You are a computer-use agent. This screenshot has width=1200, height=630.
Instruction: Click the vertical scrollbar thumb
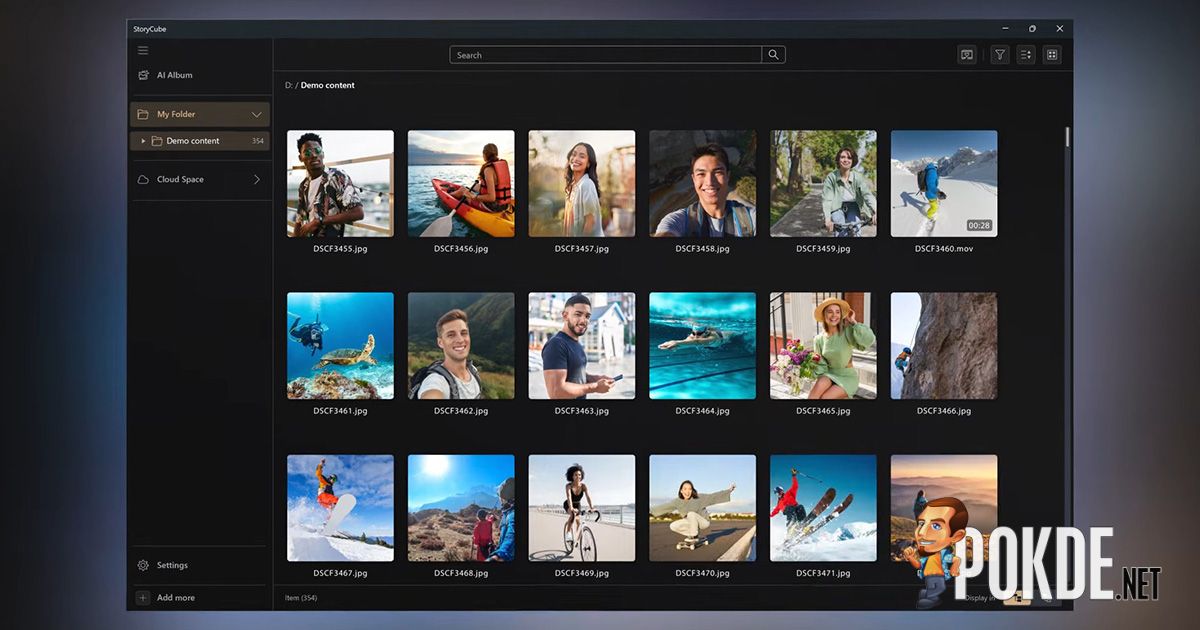pos(1067,136)
